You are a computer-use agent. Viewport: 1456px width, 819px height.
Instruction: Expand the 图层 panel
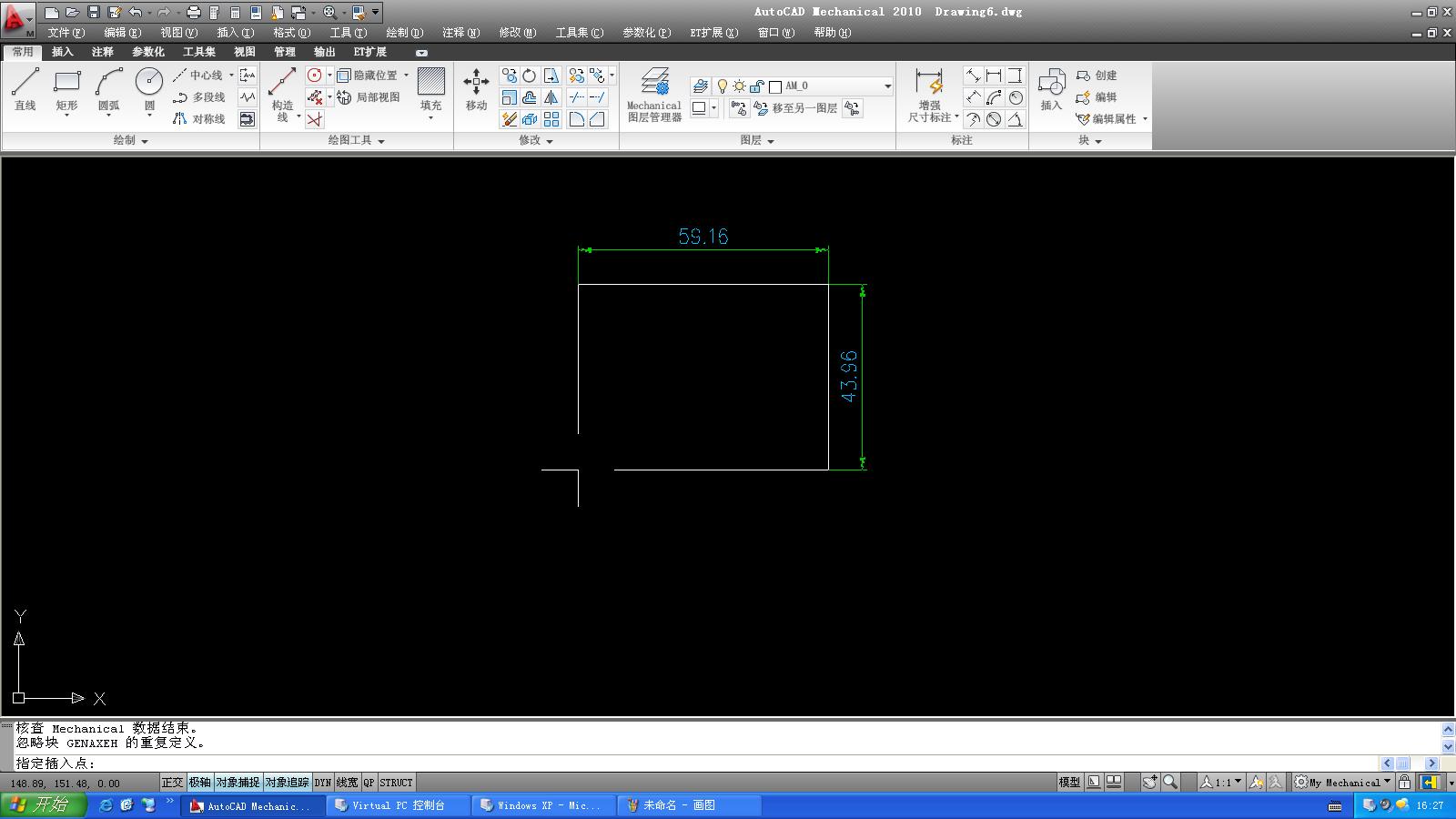click(x=757, y=141)
